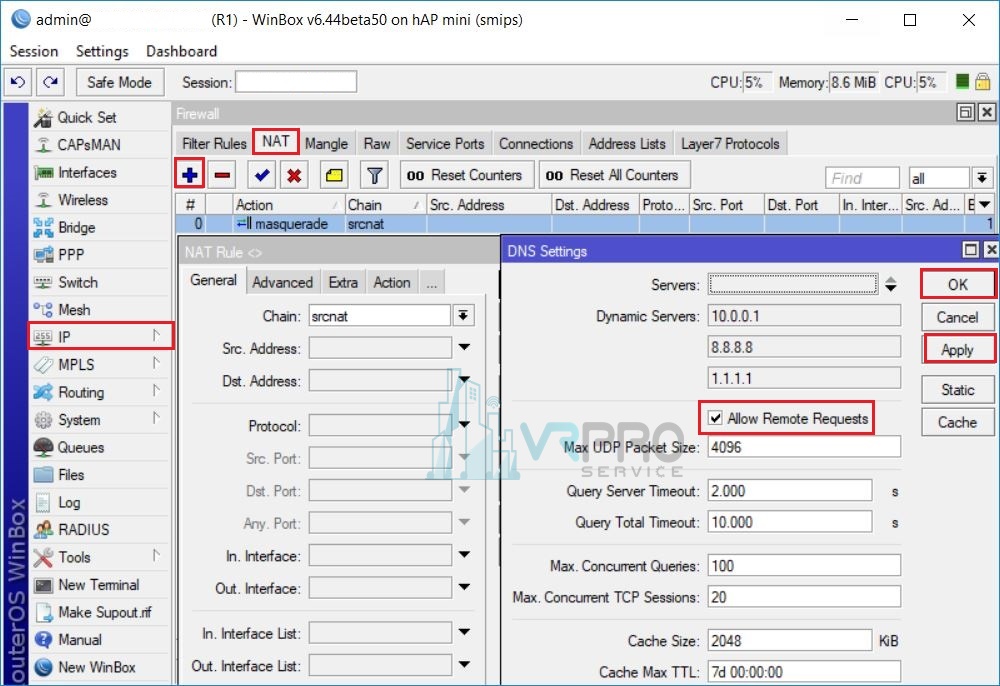Add comment with yellow note icon
Image resolution: width=1000 pixels, height=686 pixels.
334,175
